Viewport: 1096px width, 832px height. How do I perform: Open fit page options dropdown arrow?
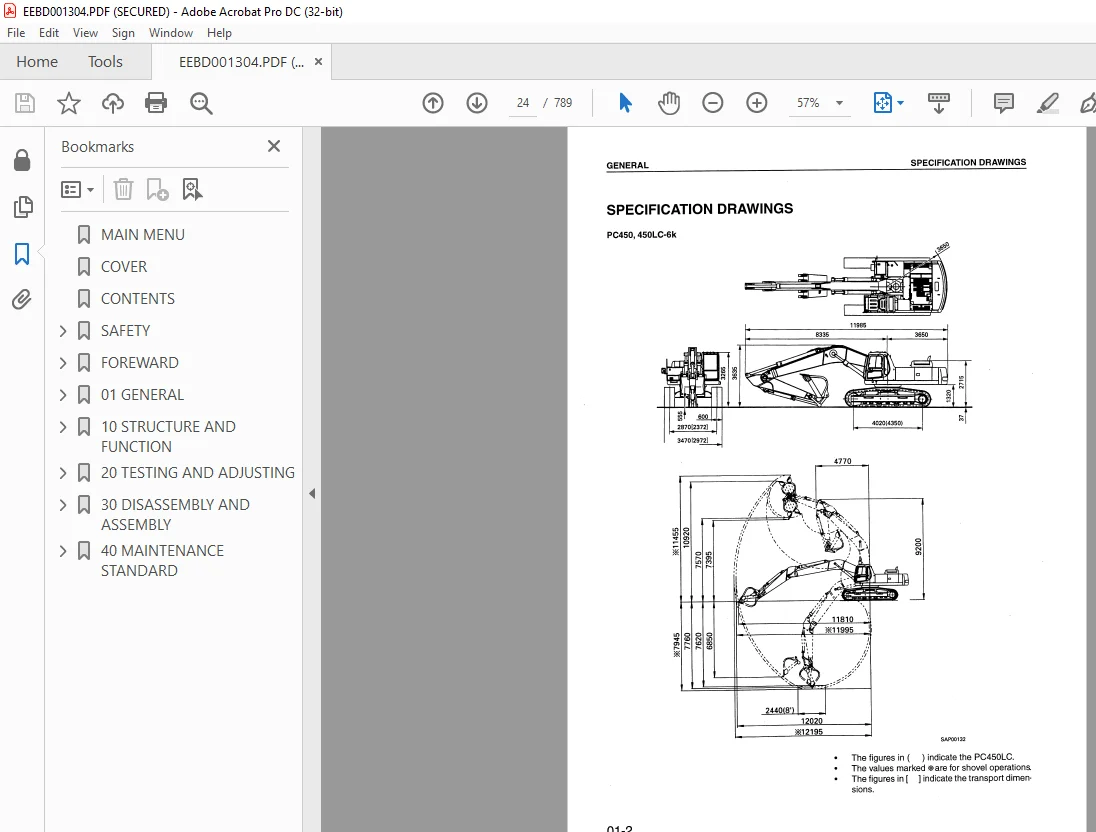coord(900,103)
